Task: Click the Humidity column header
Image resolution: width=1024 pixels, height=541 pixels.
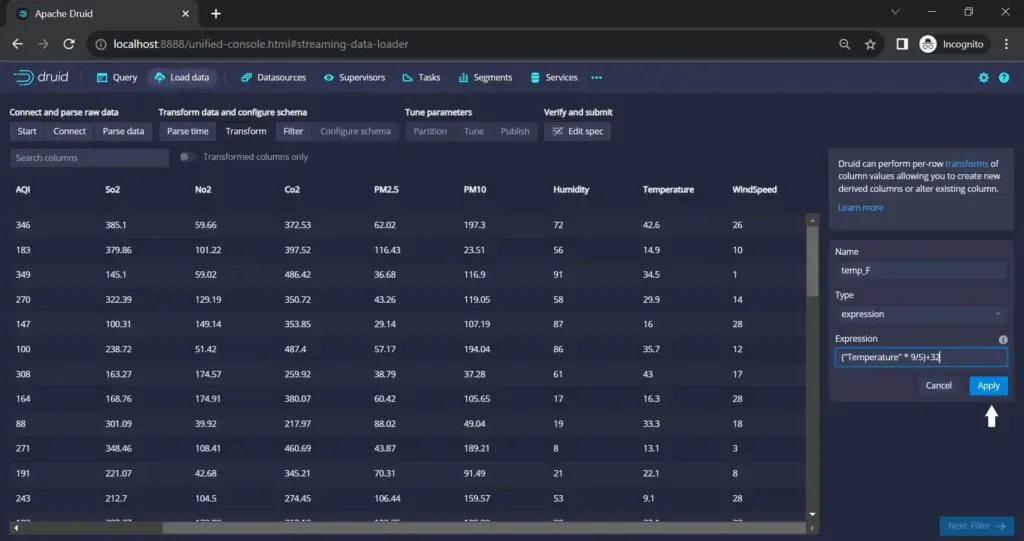Action: (x=571, y=189)
